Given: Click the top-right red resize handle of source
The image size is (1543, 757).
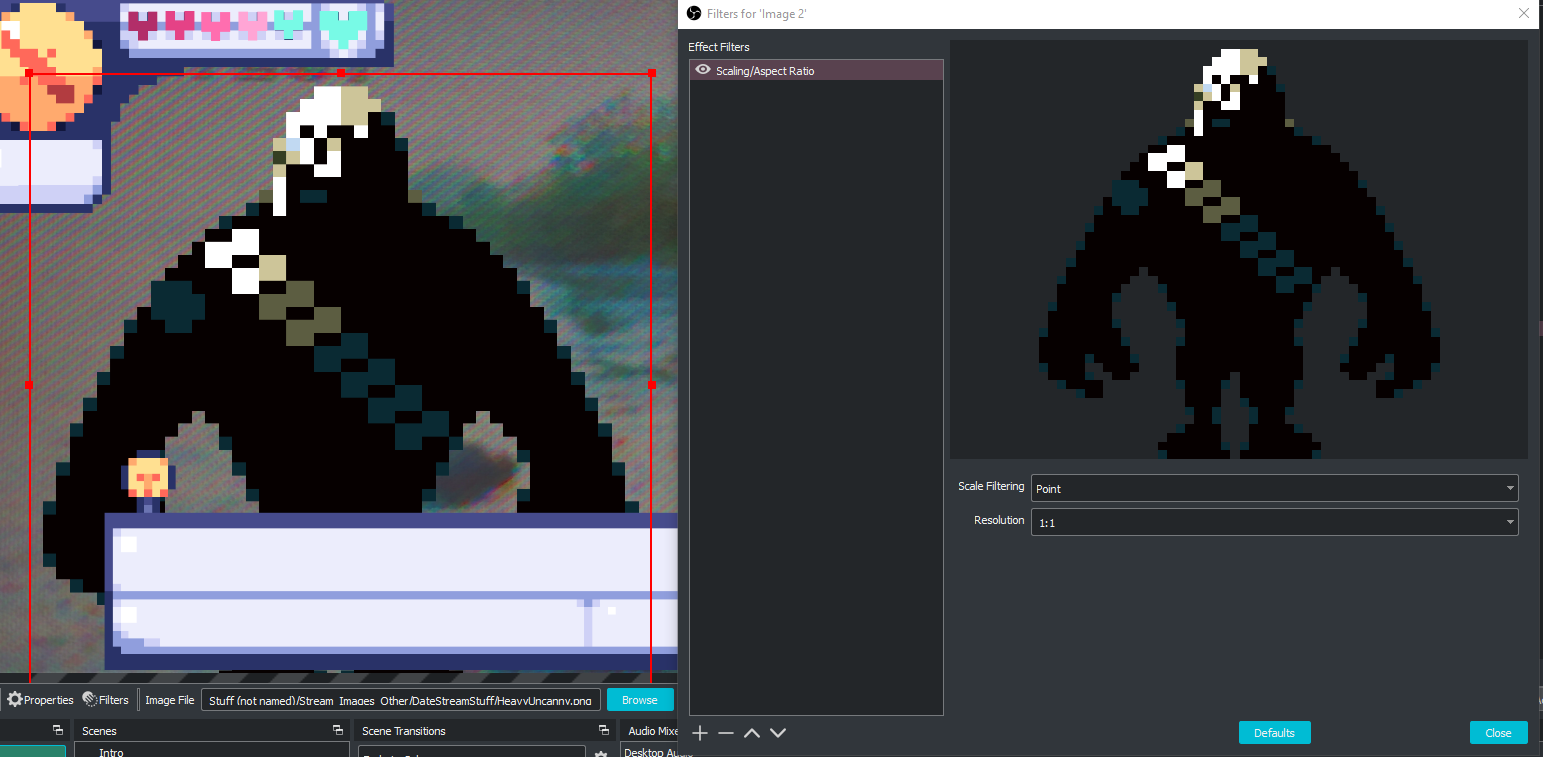Looking at the screenshot, I should (x=652, y=73).
